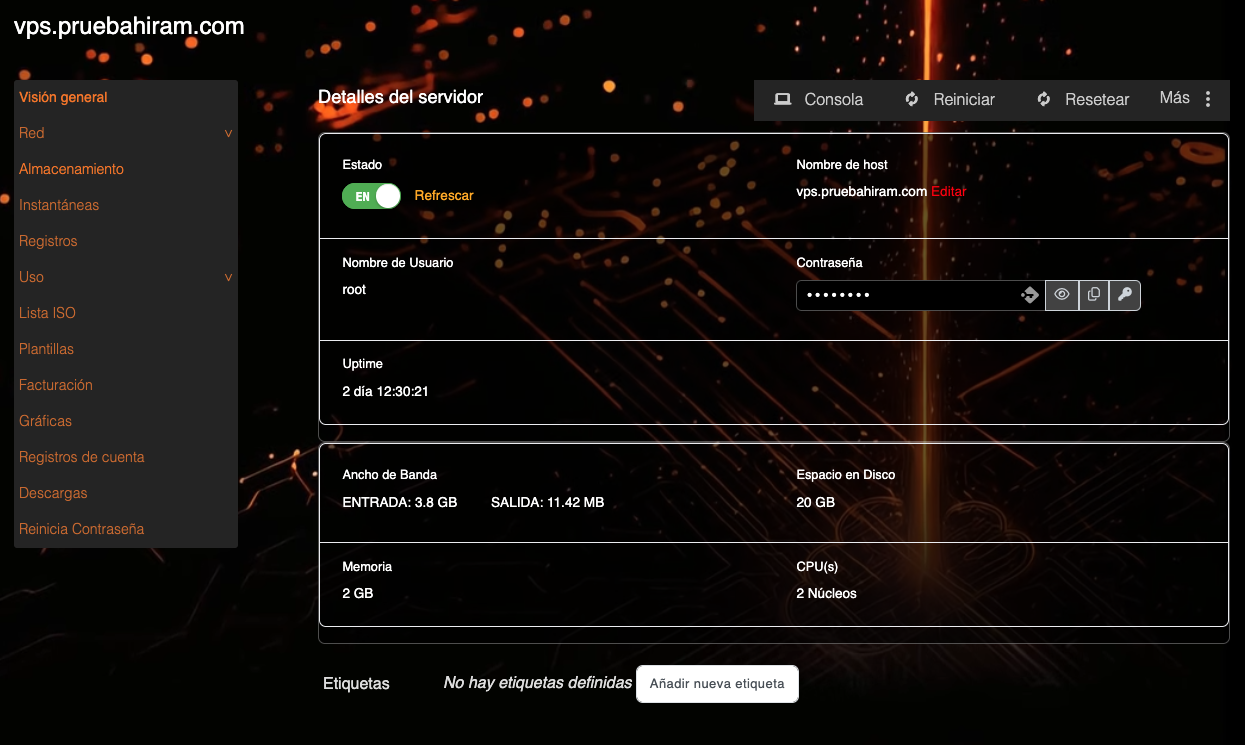The width and height of the screenshot is (1245, 745).
Task: Expand the Uso submenu chevron
Action: 228,277
